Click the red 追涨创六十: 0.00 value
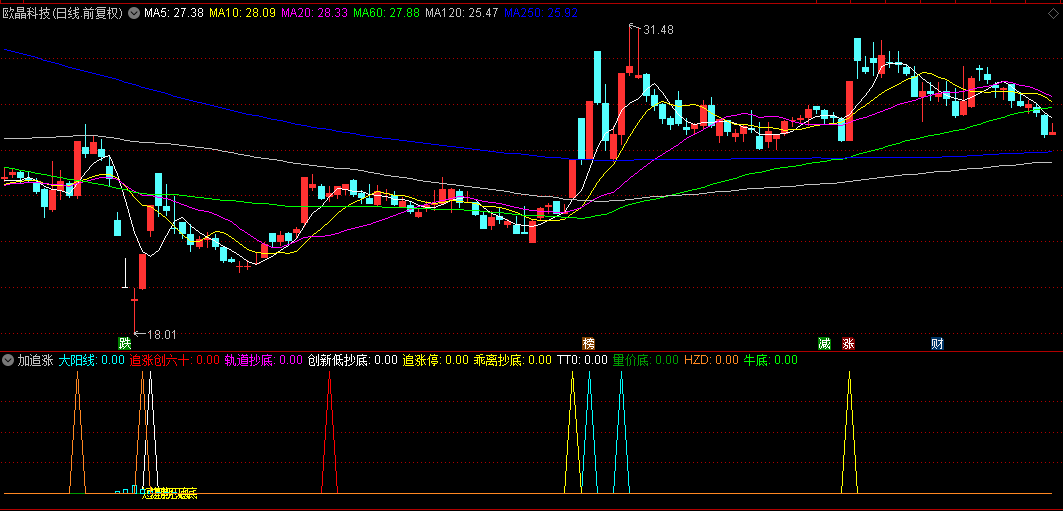 pyautogui.click(x=175, y=360)
